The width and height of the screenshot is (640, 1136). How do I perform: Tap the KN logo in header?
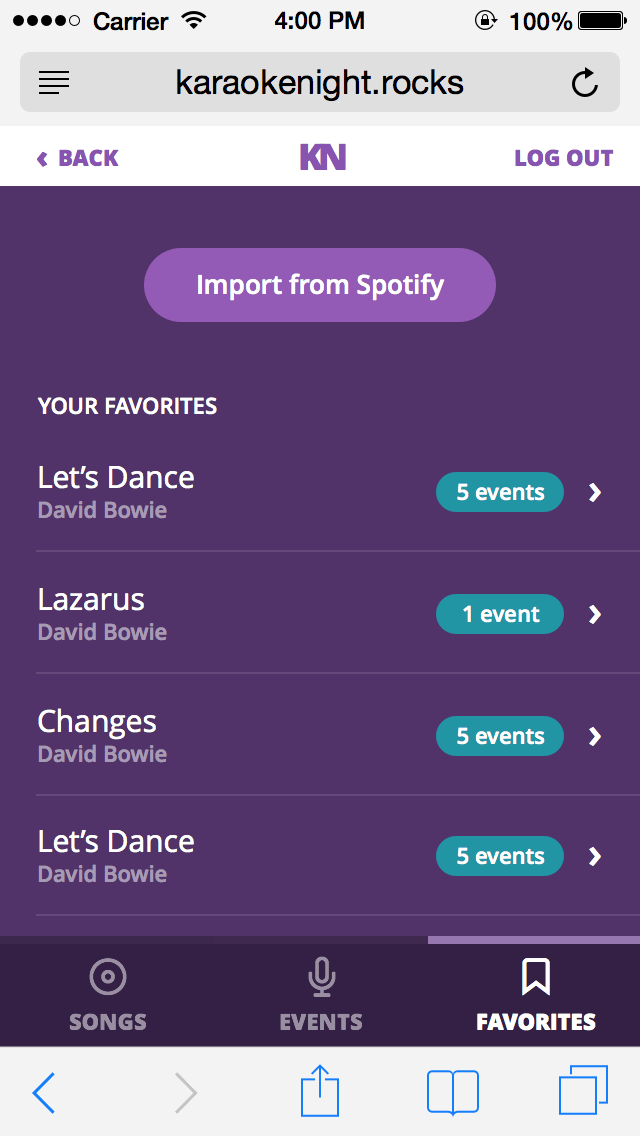pyautogui.click(x=322, y=157)
